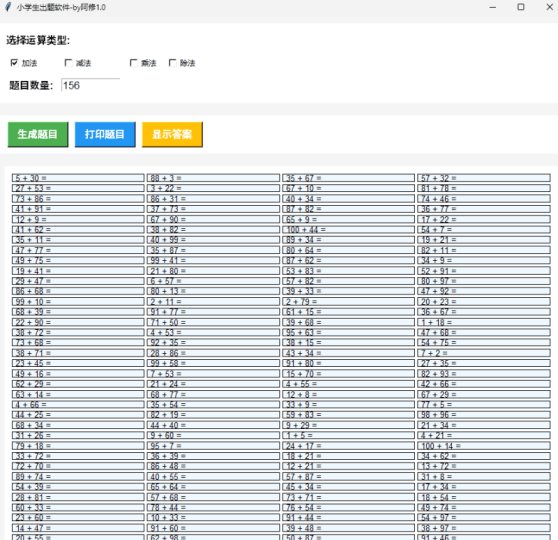This screenshot has width=558, height=540.
Task: Select the 2 + 79 = problem field
Action: pyautogui.click(x=348, y=302)
